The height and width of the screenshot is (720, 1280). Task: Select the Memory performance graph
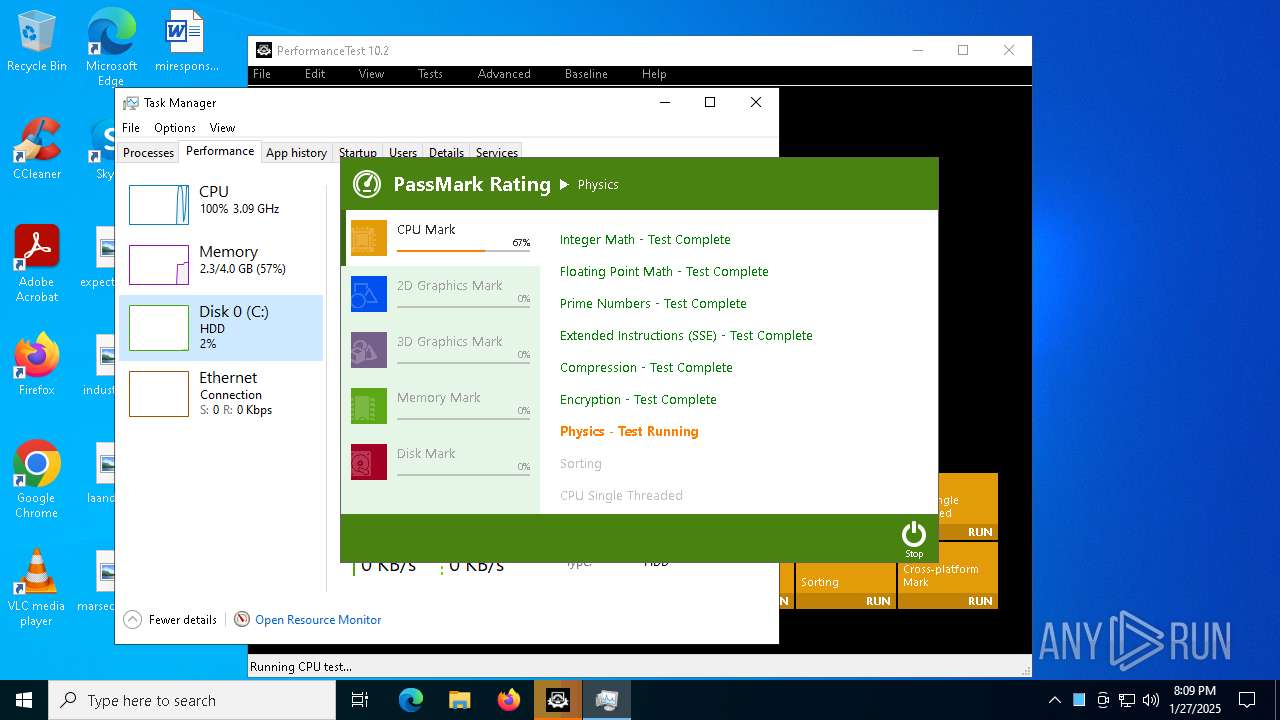point(159,265)
